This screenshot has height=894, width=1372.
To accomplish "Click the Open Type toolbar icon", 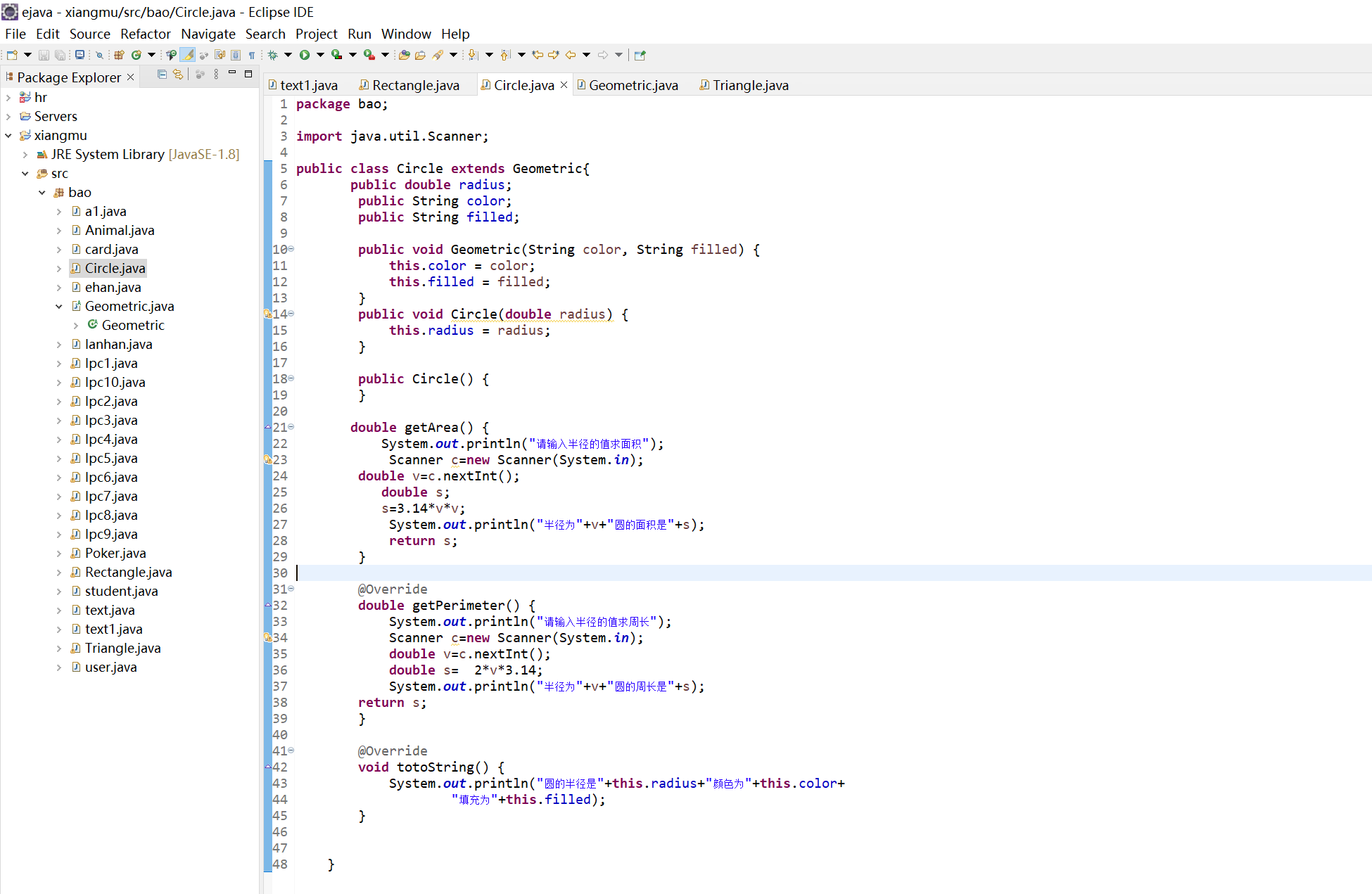I will (404, 55).
